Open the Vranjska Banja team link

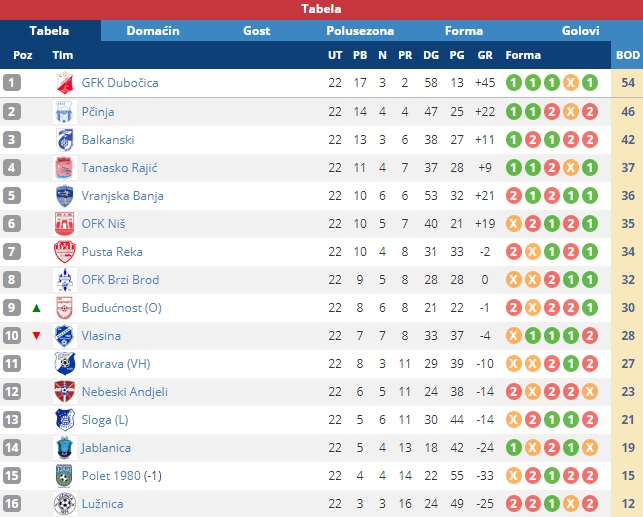click(123, 196)
